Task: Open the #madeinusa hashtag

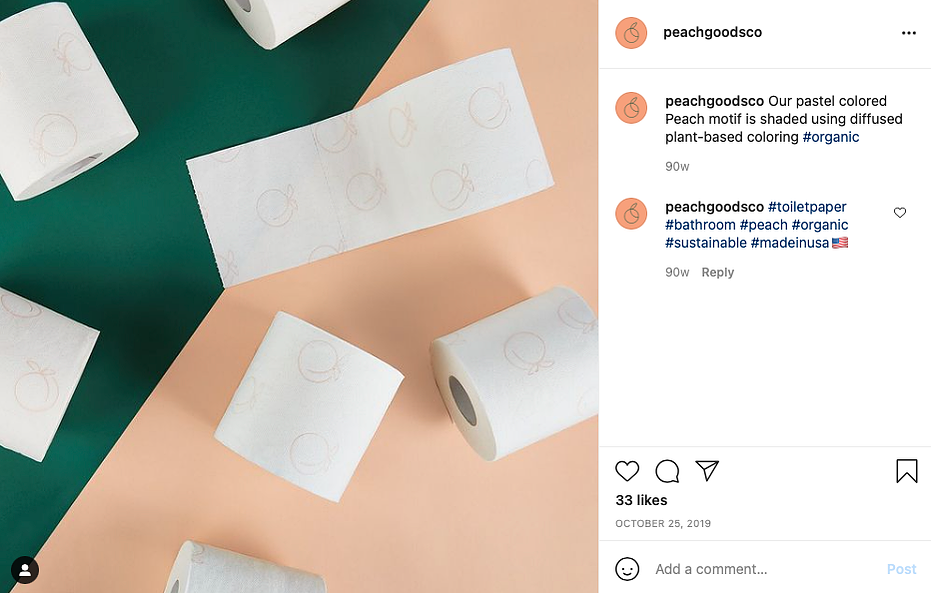Action: coord(790,243)
